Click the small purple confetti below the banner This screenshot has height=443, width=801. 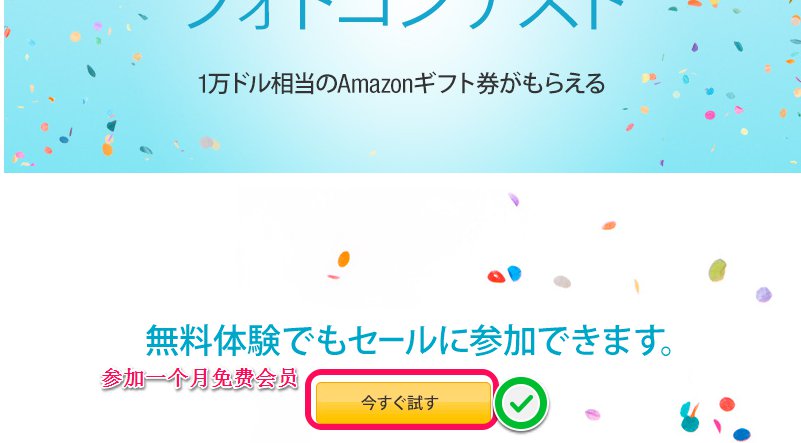(x=513, y=199)
